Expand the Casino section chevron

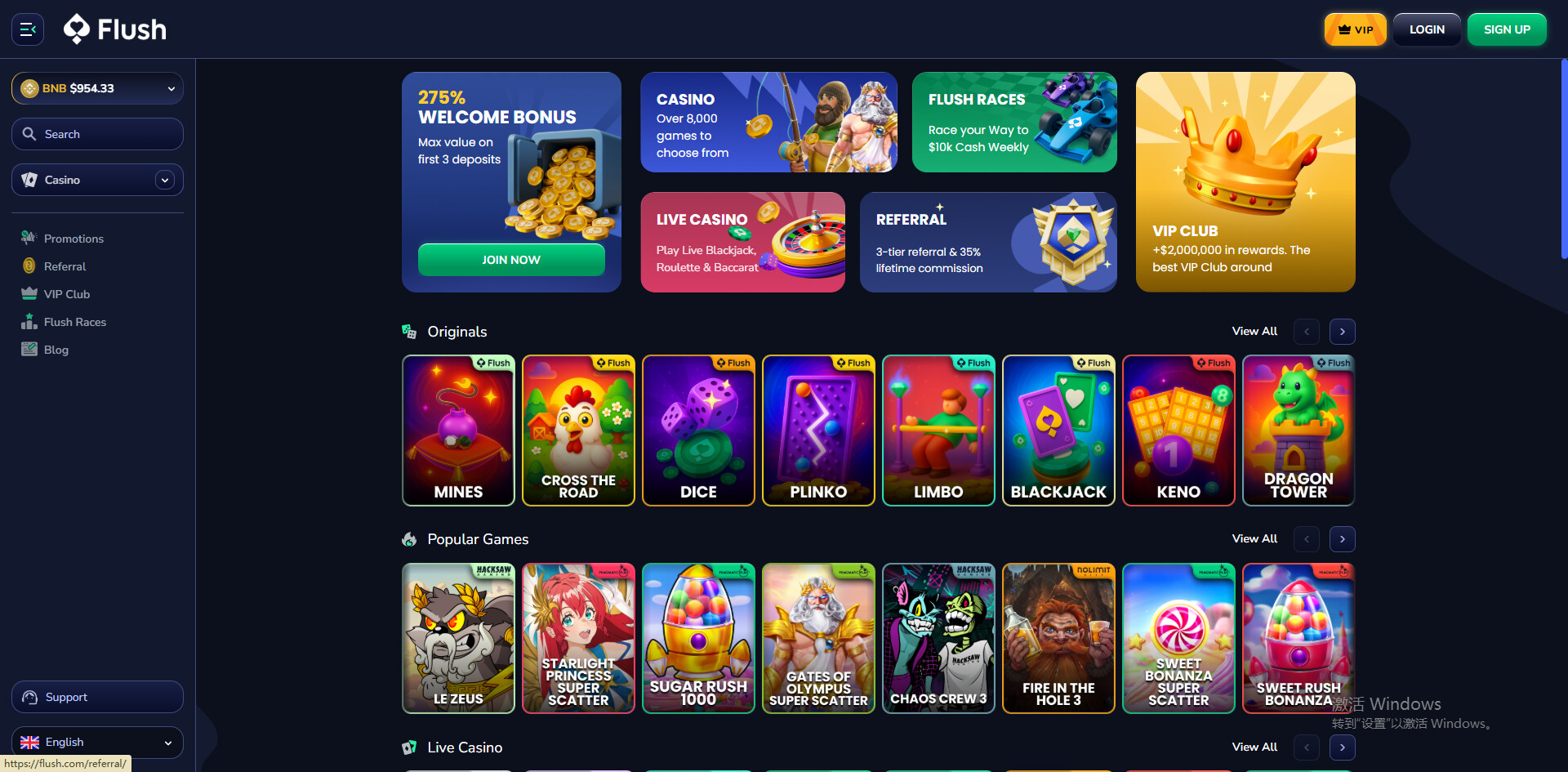[x=165, y=180]
